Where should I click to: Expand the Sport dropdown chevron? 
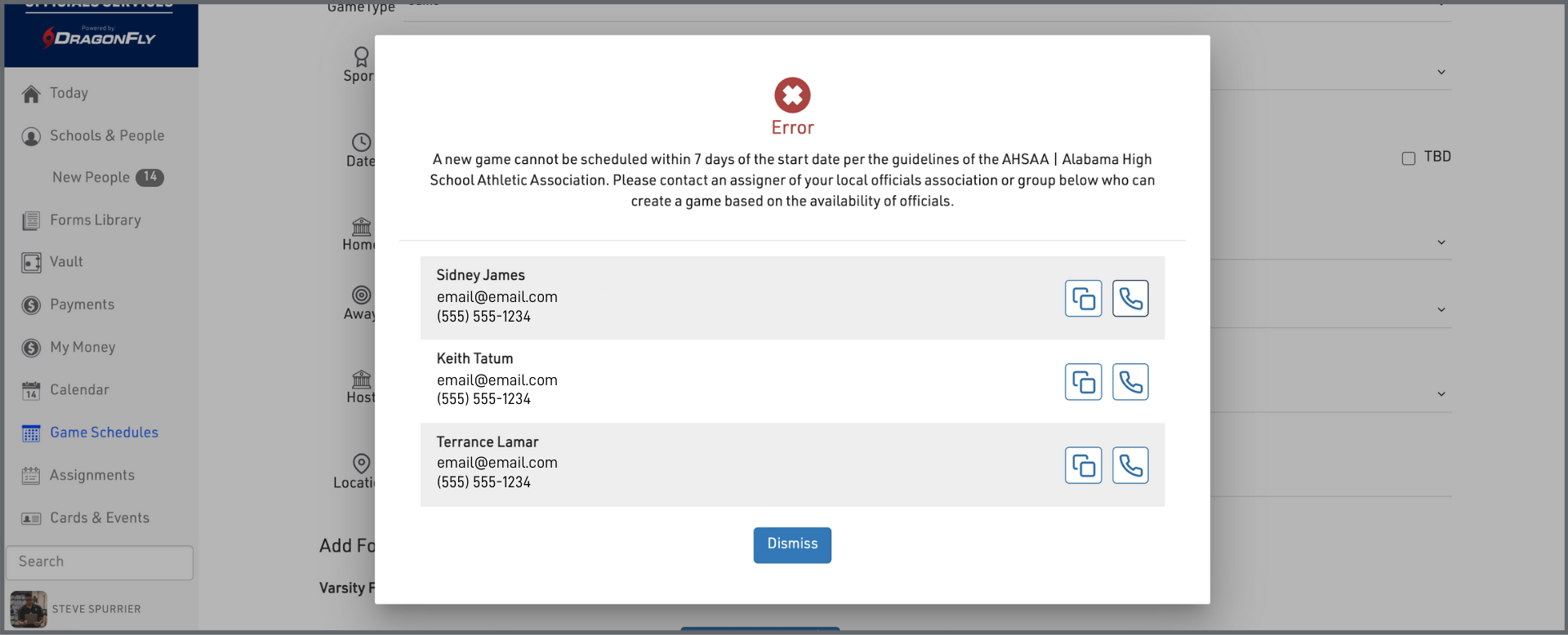coord(1441,73)
